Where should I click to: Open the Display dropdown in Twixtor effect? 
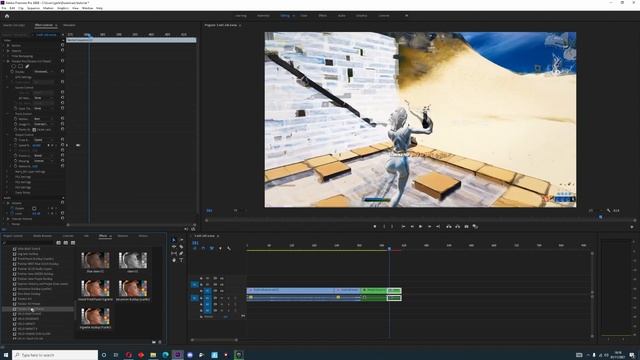44,71
